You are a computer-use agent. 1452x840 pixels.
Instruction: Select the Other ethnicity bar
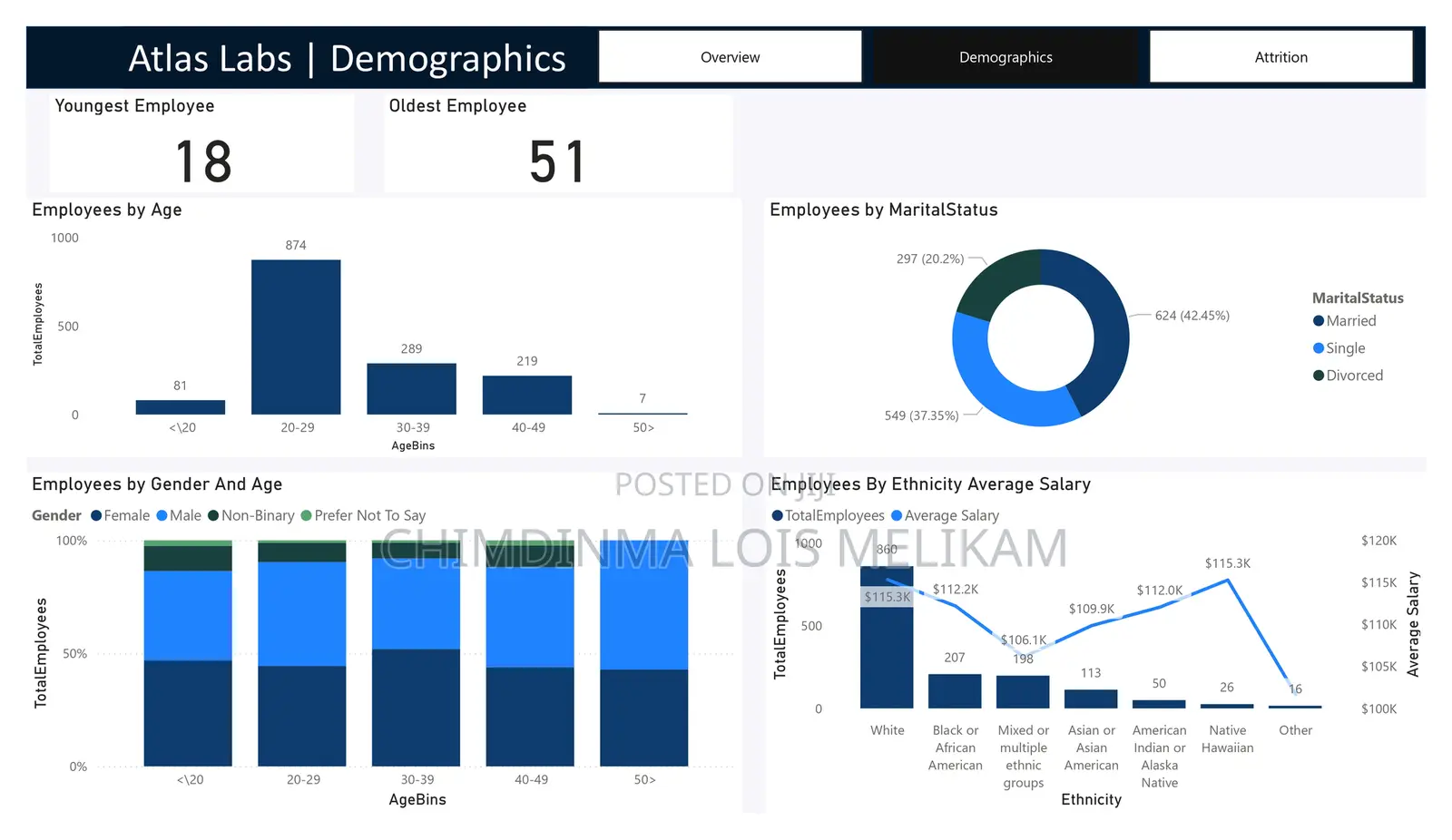1295,707
